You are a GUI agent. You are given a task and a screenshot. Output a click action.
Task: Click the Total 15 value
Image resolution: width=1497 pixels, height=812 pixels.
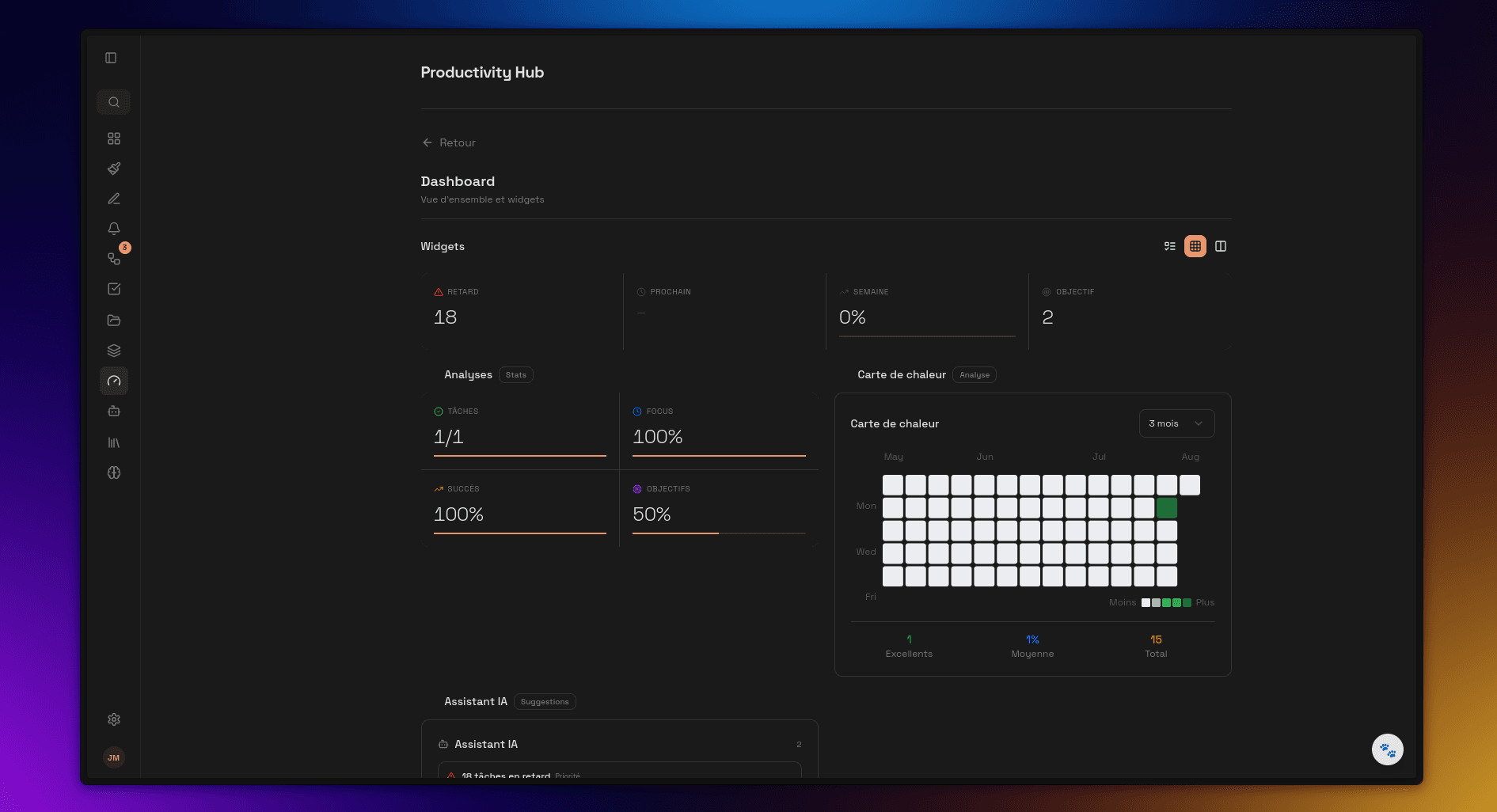click(1156, 639)
